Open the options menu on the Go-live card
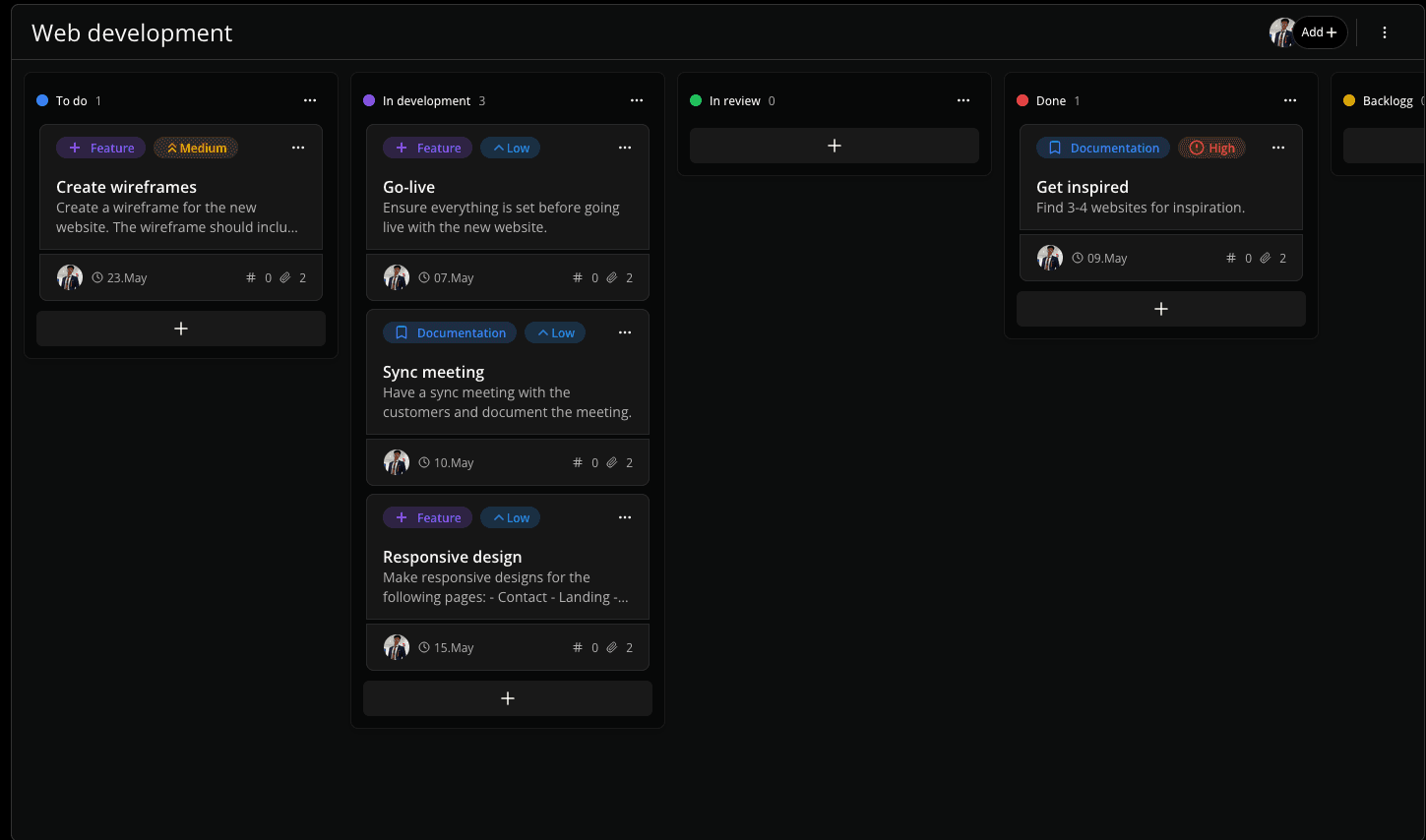1426x840 pixels. [x=625, y=147]
